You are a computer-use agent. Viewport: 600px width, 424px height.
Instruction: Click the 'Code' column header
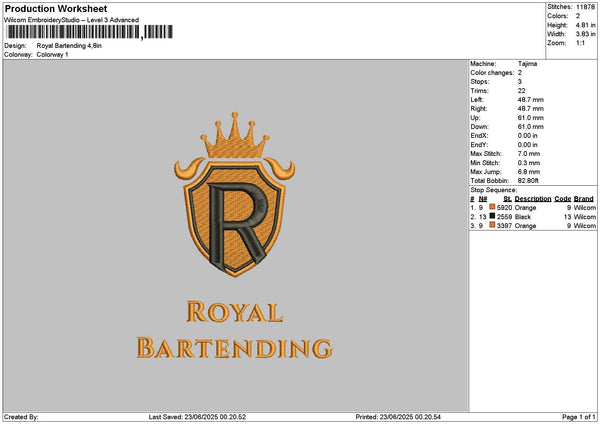[562, 199]
